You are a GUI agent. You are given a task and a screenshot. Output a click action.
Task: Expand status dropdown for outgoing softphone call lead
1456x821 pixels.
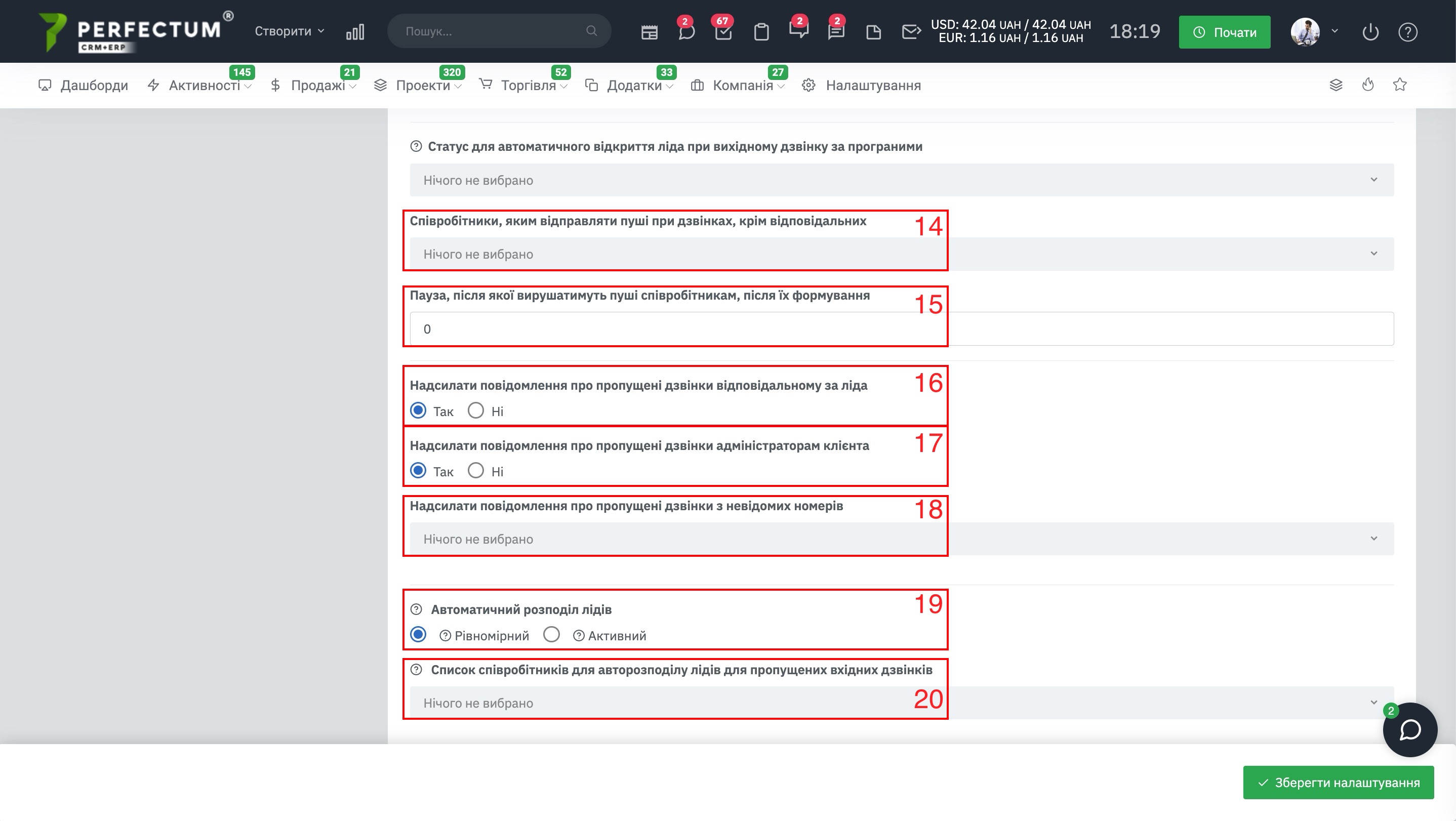[902, 180]
